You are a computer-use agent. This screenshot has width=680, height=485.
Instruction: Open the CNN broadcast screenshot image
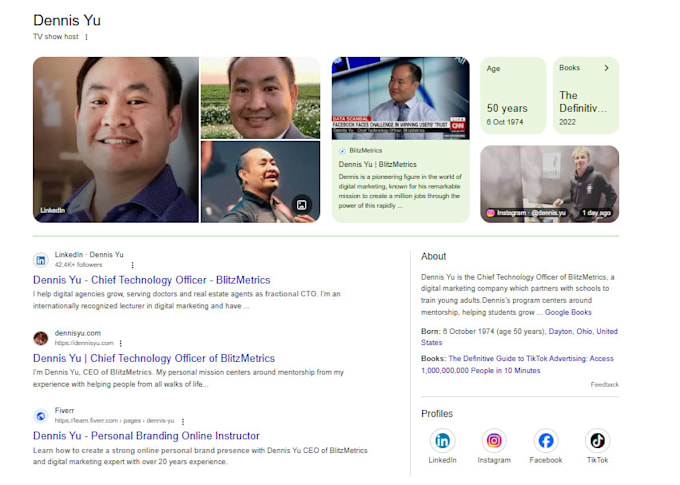[x=401, y=98]
